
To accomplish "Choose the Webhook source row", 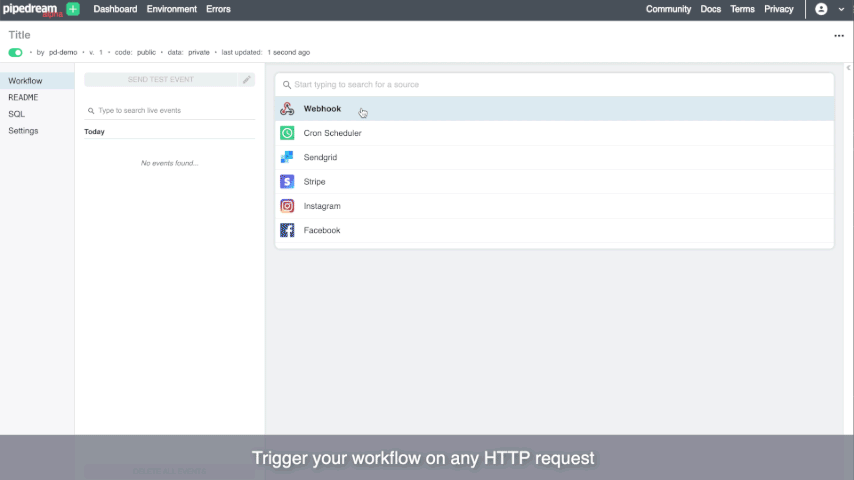I will pyautogui.click(x=554, y=108).
